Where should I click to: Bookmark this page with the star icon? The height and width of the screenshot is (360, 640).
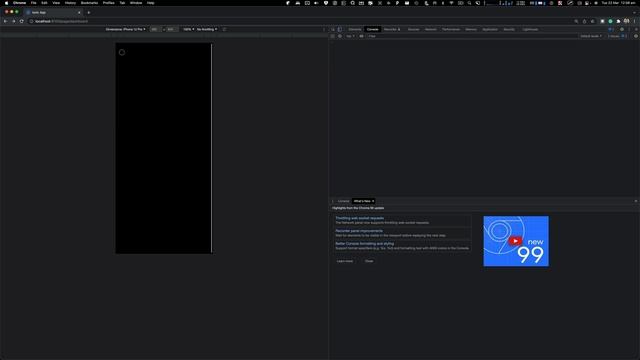[593, 21]
